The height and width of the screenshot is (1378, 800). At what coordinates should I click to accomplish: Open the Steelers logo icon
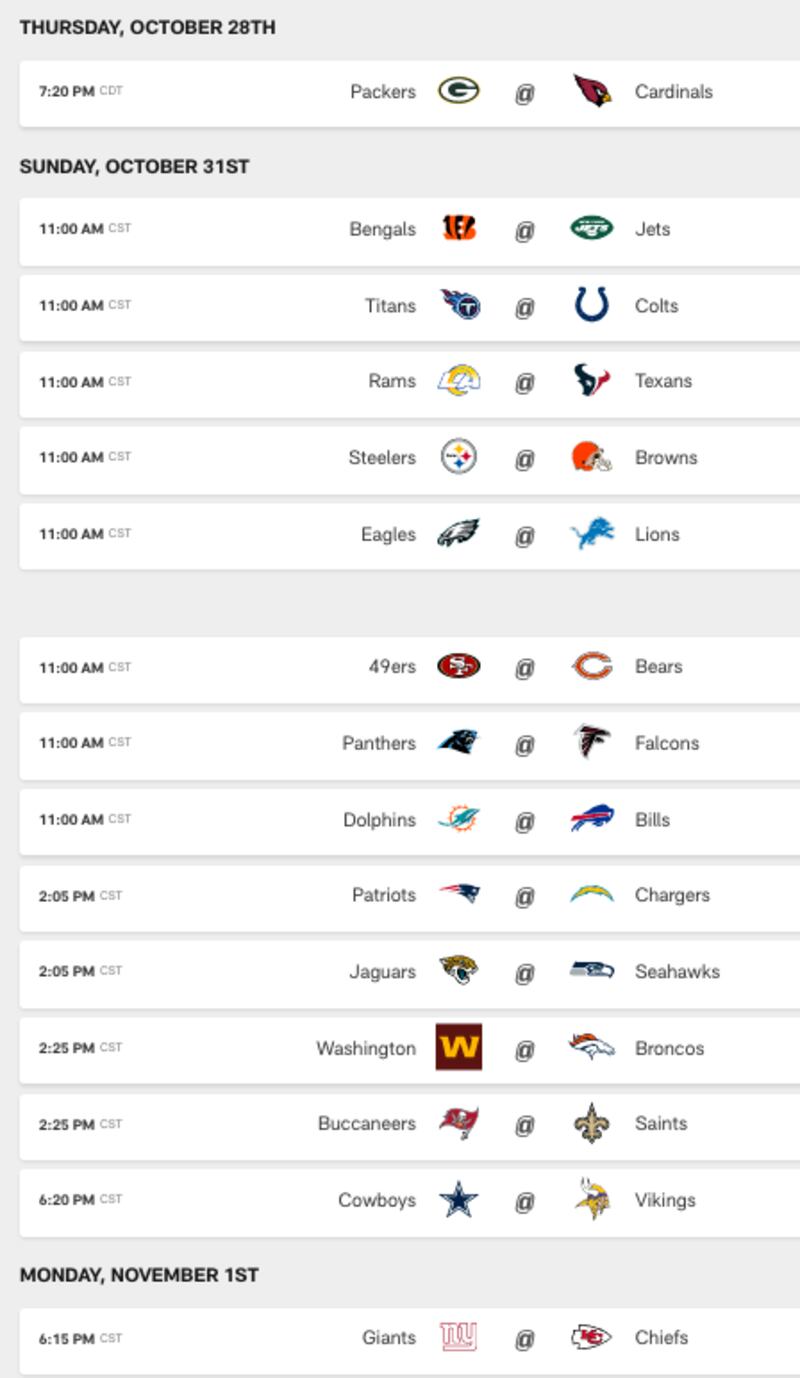459,458
